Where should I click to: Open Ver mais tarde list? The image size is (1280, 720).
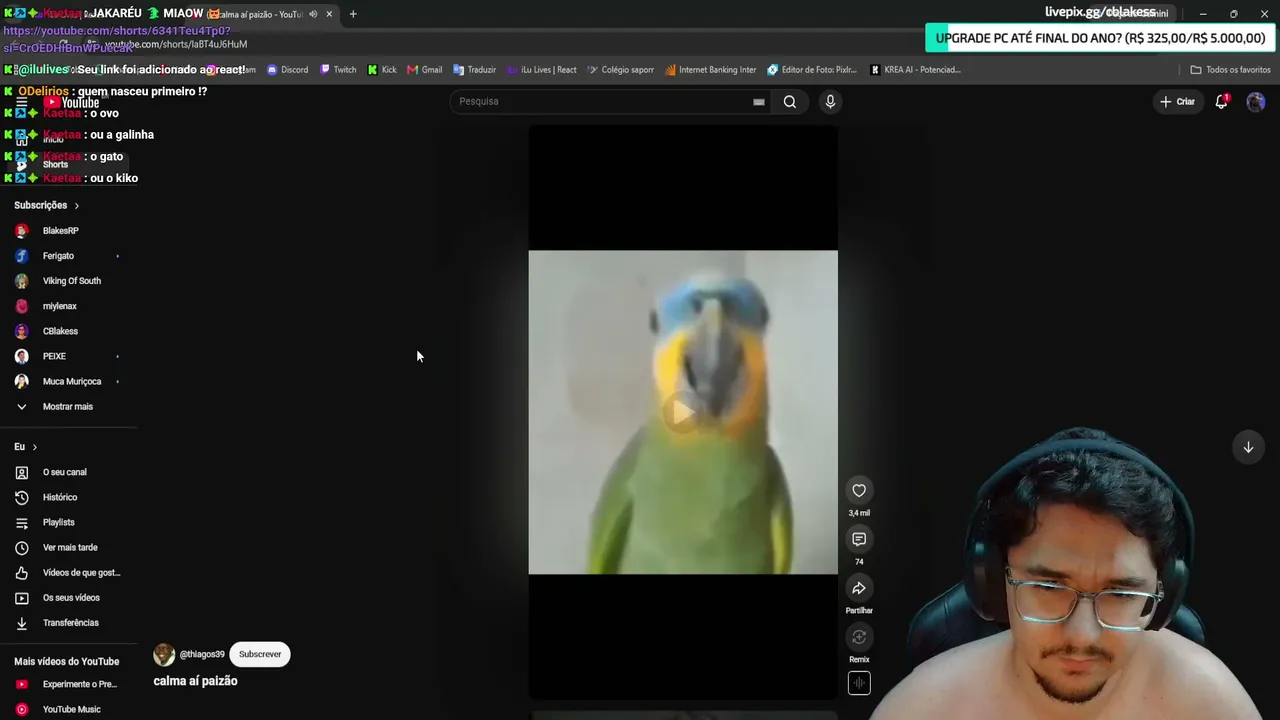[x=68, y=547]
